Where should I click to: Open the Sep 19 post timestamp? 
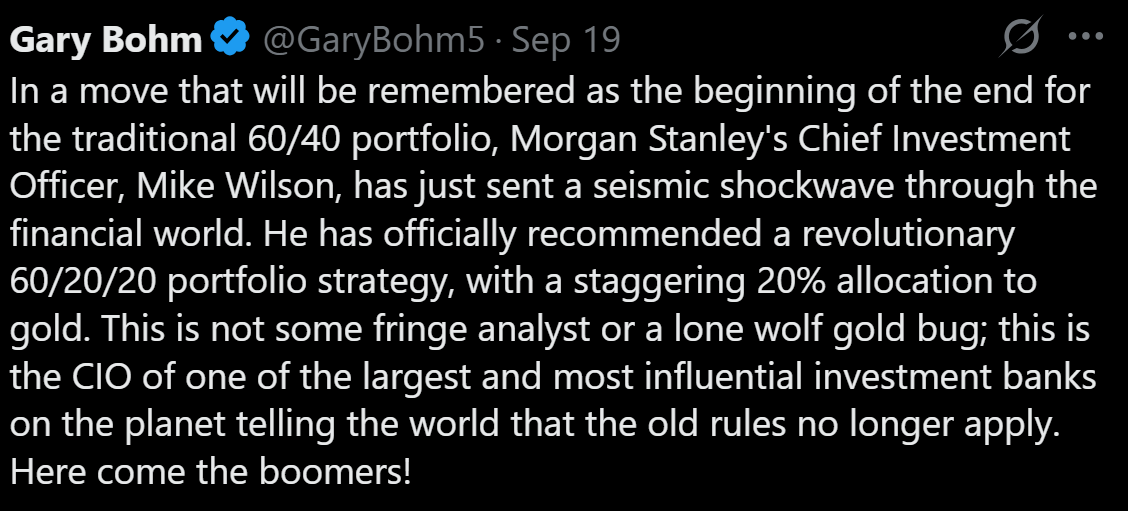tap(573, 40)
